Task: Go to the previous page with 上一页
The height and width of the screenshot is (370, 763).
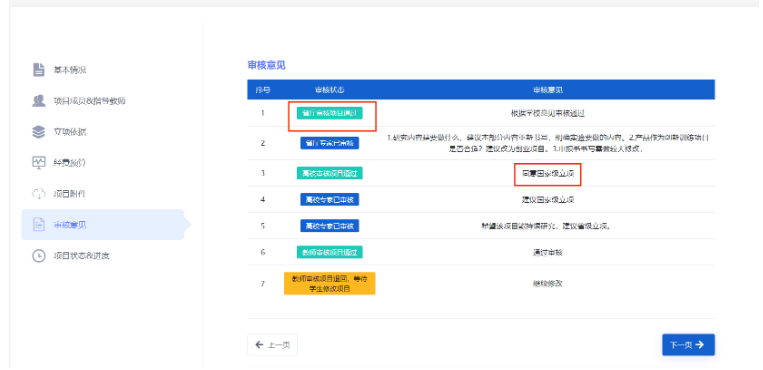Action: pyautogui.click(x=272, y=345)
